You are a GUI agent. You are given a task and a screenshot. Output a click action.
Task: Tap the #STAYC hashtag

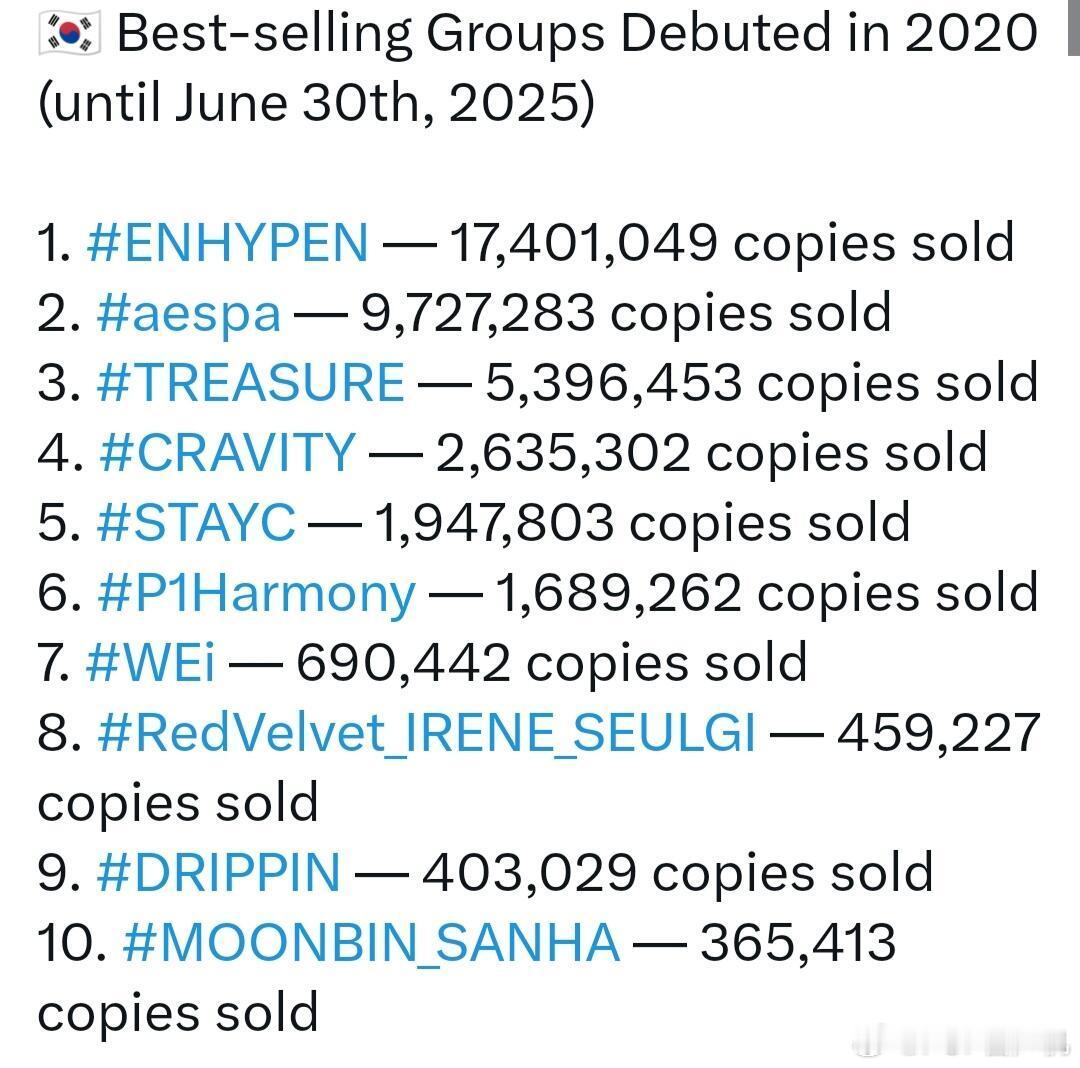click(196, 523)
